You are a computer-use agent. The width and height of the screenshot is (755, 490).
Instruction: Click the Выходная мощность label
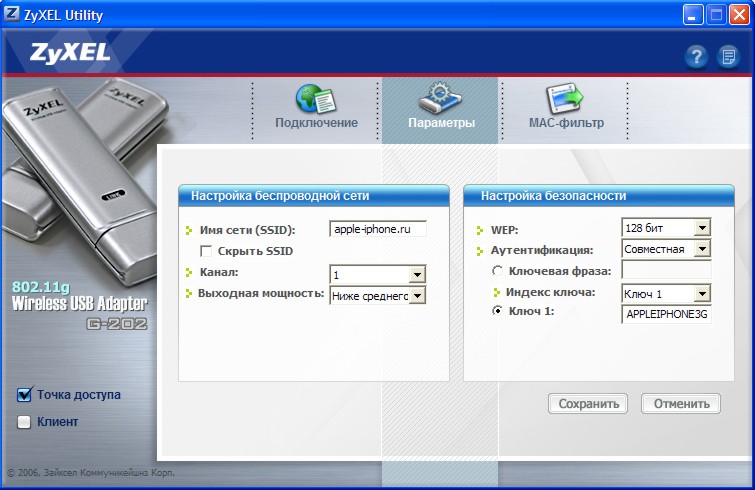pyautogui.click(x=261, y=293)
